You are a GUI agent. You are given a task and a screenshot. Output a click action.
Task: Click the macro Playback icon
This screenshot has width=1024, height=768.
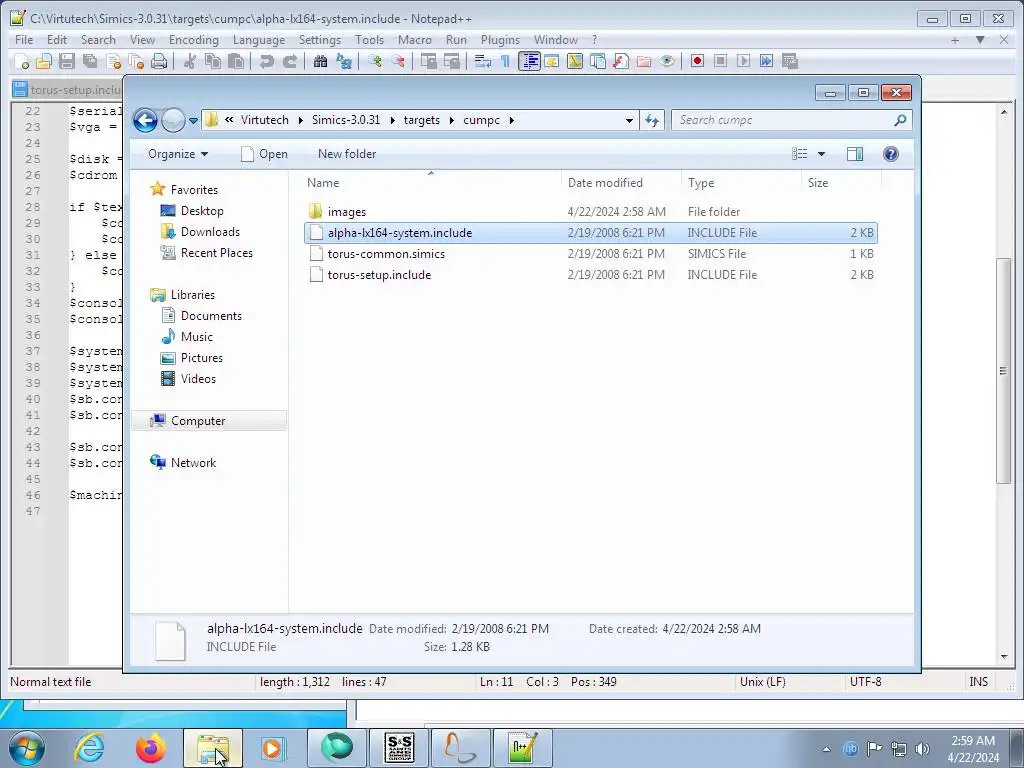tap(743, 61)
